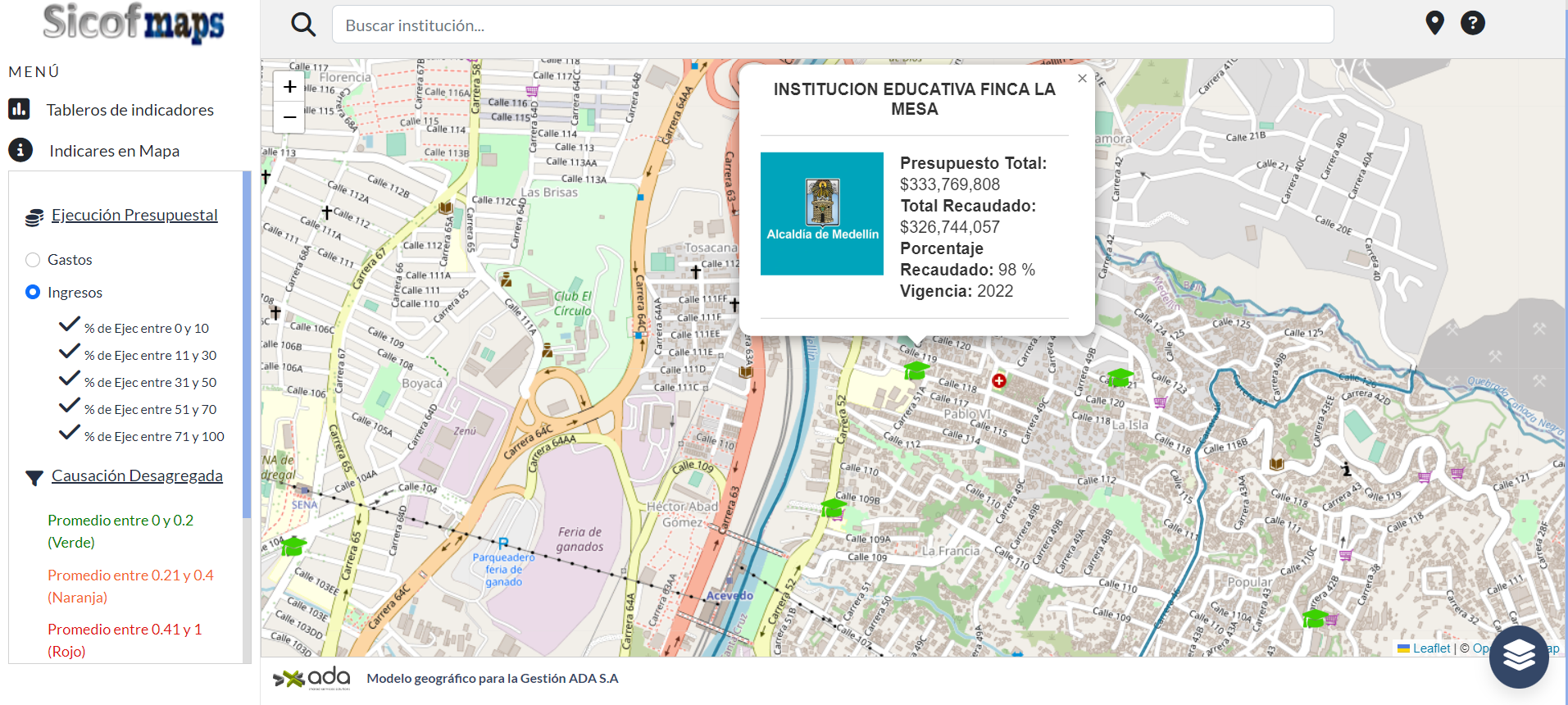Close the institution info popup
1568x705 pixels.
[1082, 79]
